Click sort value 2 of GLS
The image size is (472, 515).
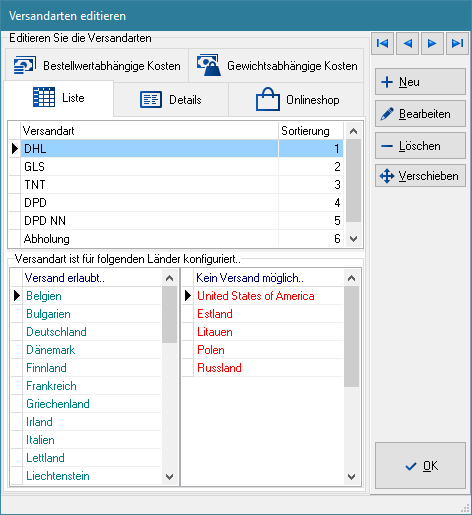point(311,167)
